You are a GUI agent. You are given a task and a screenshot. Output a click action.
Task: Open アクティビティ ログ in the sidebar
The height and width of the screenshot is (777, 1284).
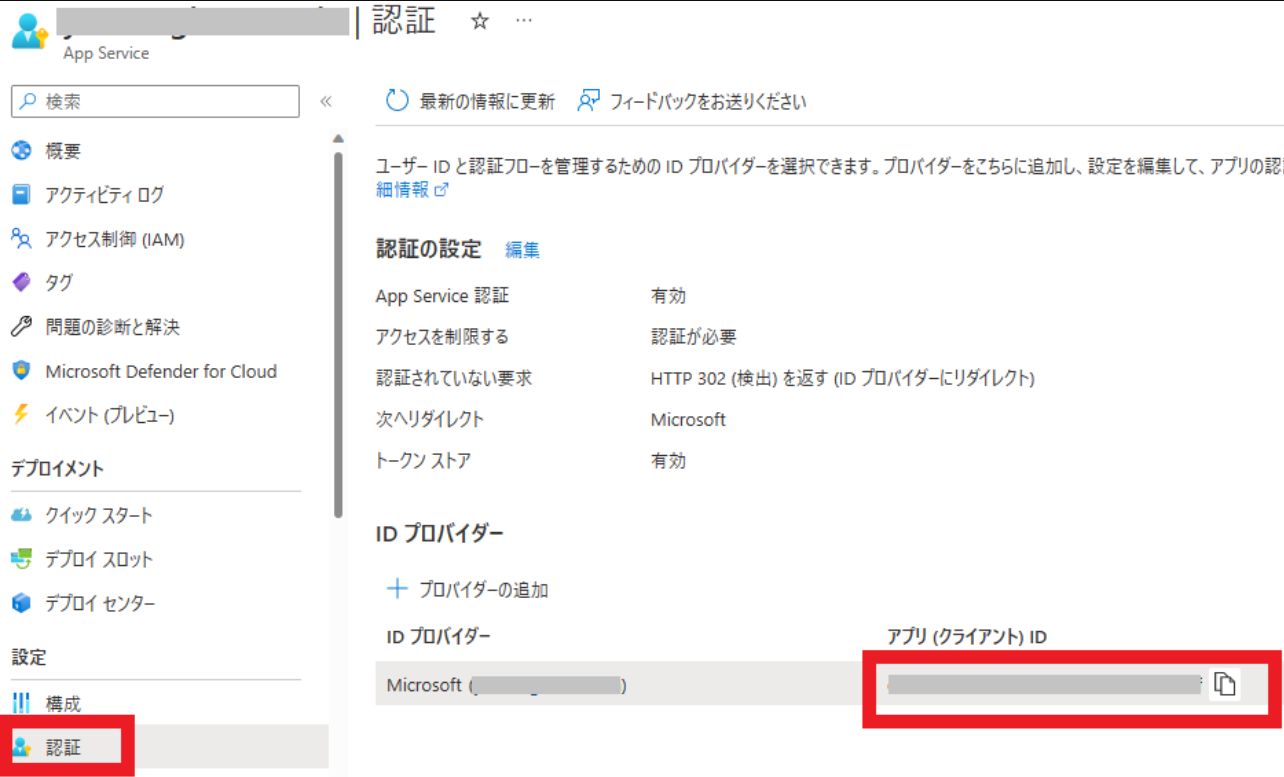coord(104,195)
